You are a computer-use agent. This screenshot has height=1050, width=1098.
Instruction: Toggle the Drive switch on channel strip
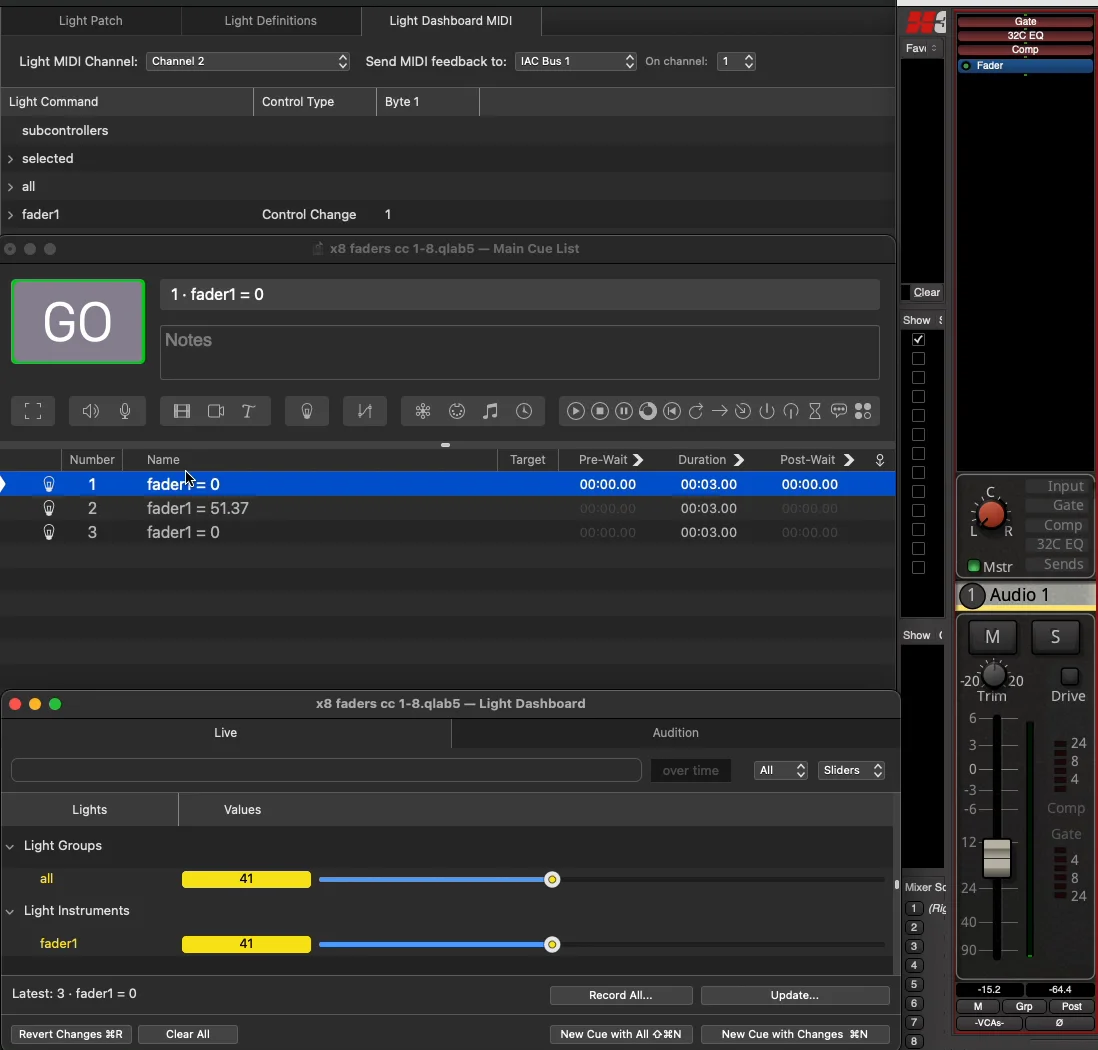pos(1069,676)
